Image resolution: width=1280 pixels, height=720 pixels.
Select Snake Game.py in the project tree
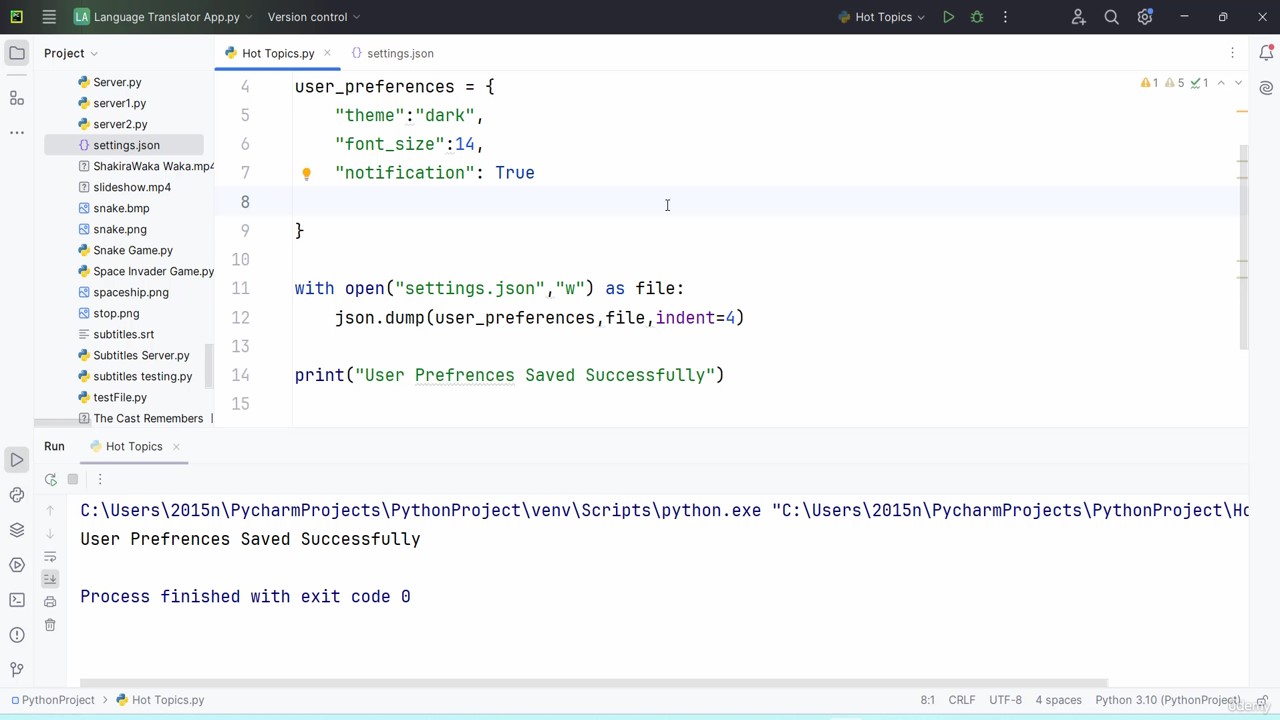133,250
